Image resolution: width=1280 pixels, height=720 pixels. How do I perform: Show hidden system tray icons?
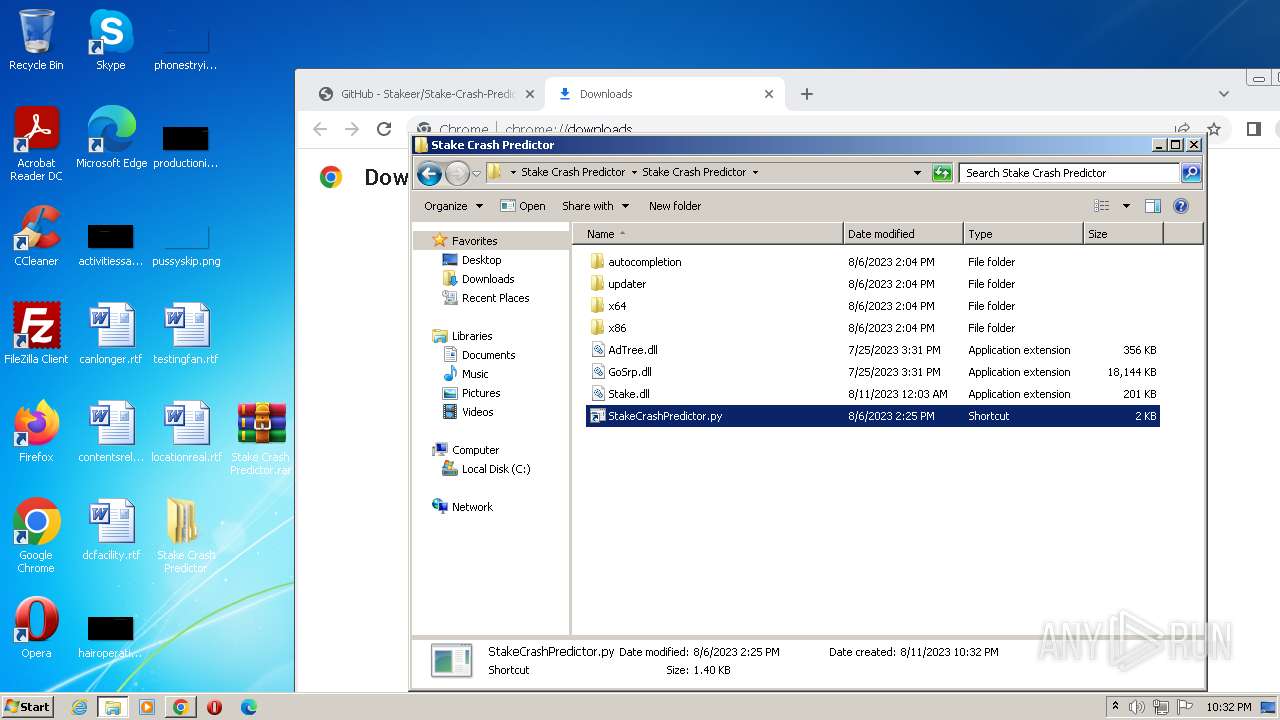pos(1115,707)
